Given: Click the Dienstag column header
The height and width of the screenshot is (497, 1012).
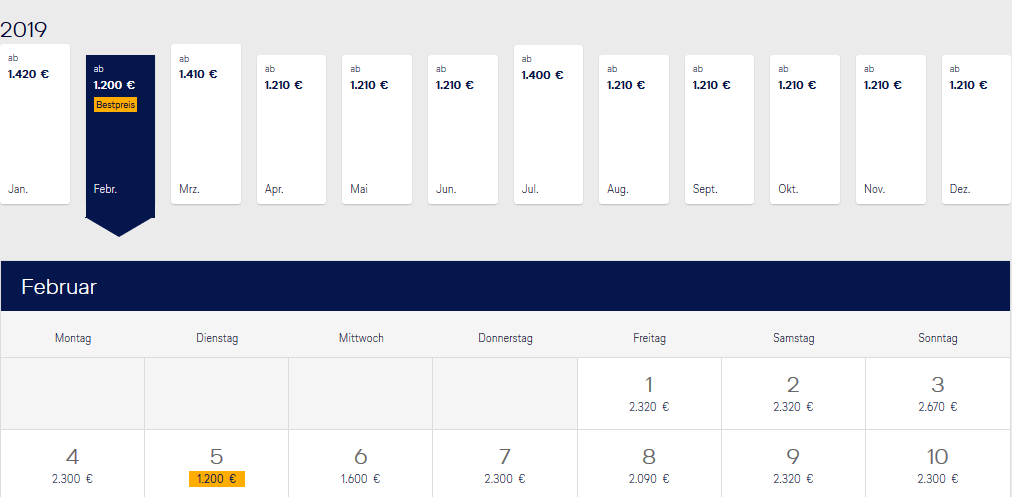Looking at the screenshot, I should tap(217, 338).
